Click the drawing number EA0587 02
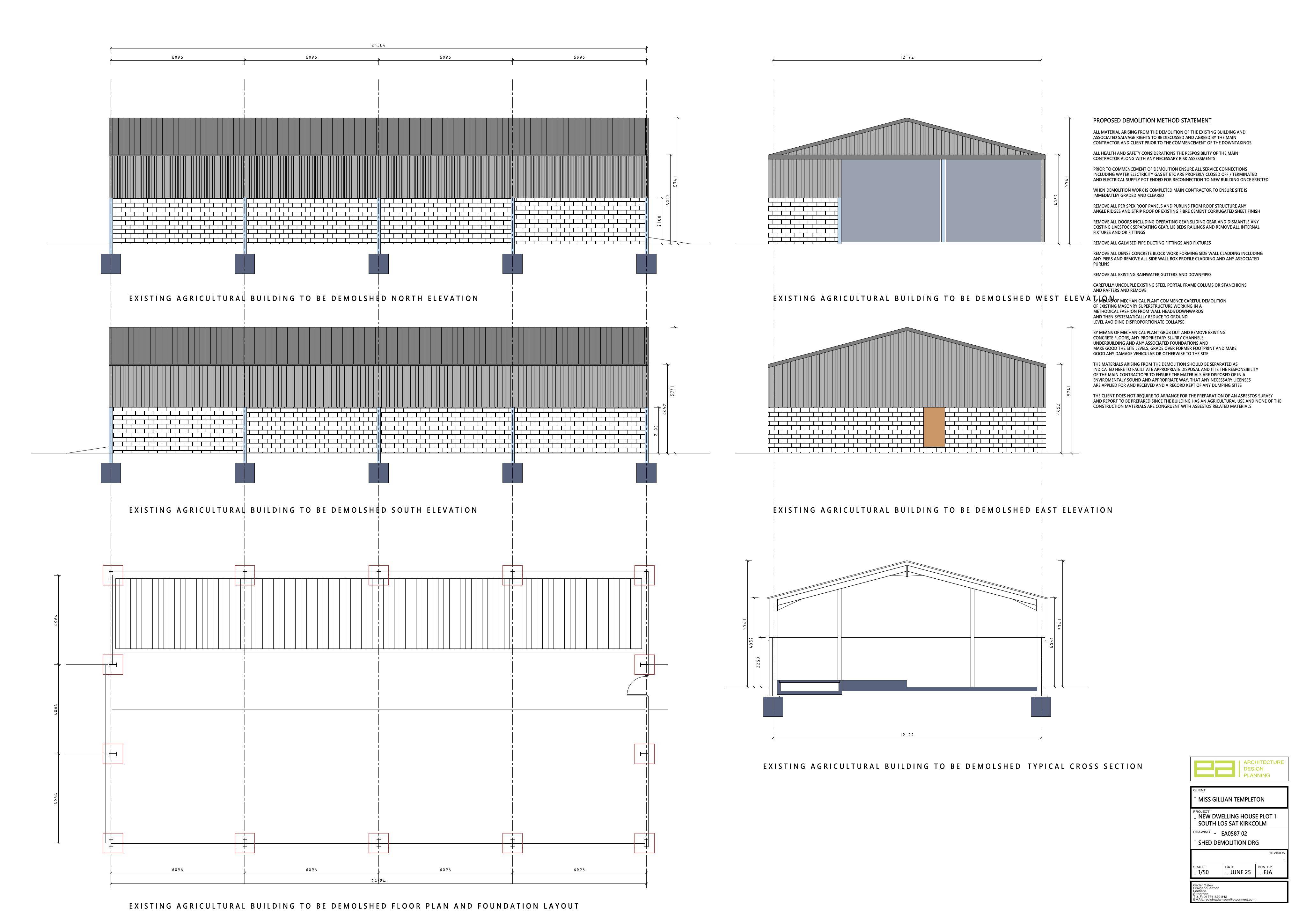The height and width of the screenshot is (924, 1306). (x=1234, y=833)
